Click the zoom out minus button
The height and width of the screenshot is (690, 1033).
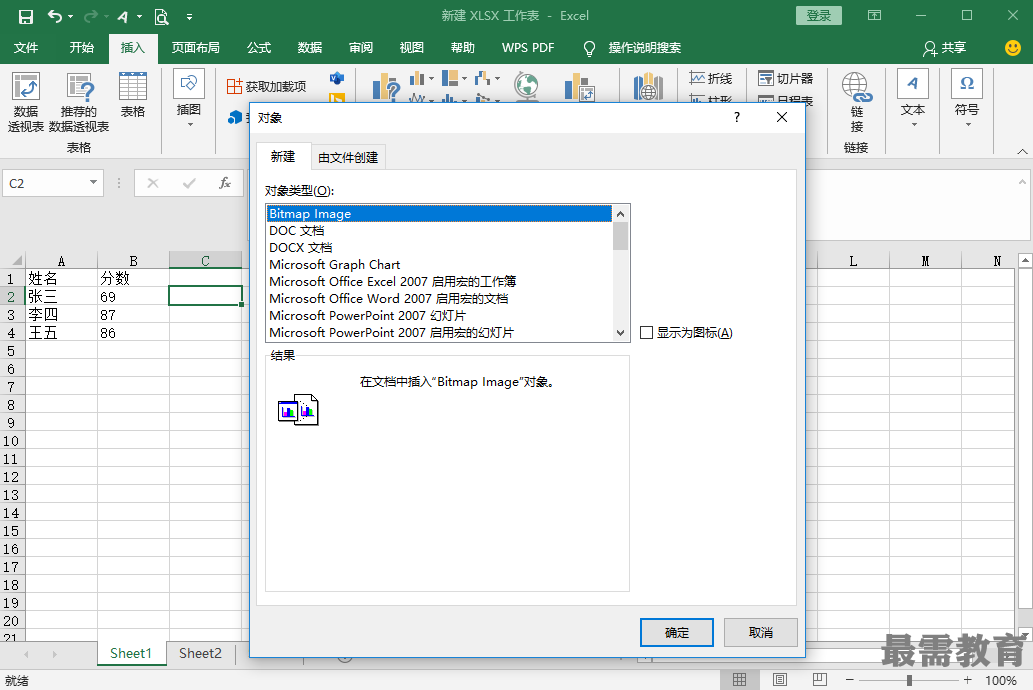850,679
